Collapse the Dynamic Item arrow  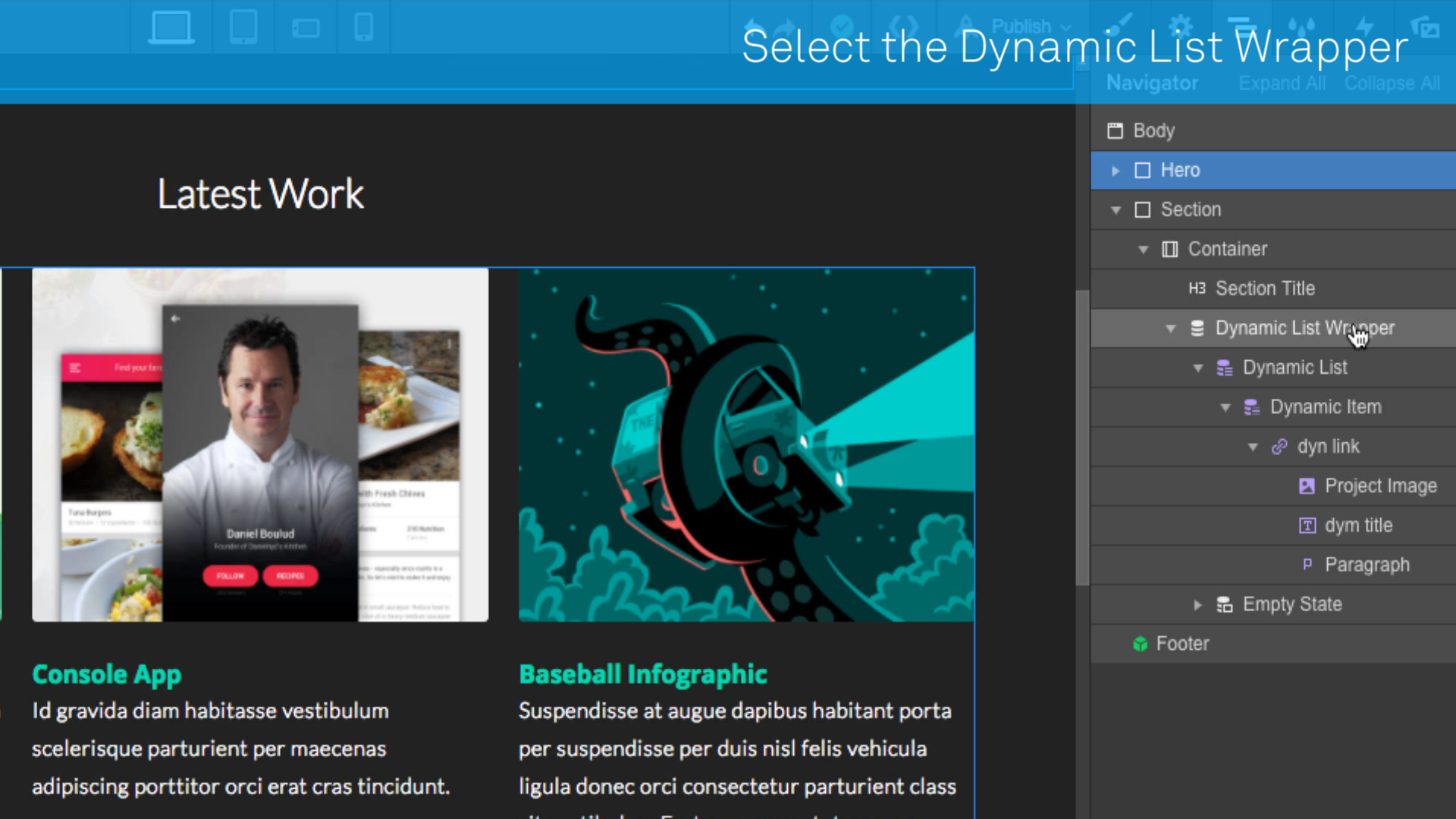1225,407
